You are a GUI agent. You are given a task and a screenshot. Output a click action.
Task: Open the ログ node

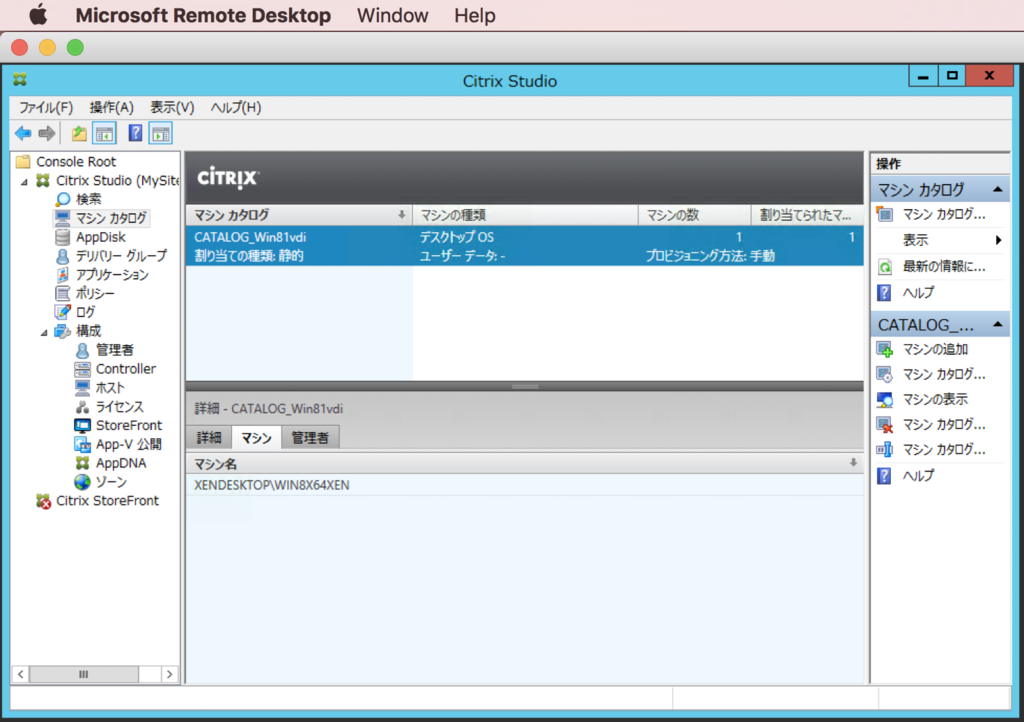[x=86, y=313]
